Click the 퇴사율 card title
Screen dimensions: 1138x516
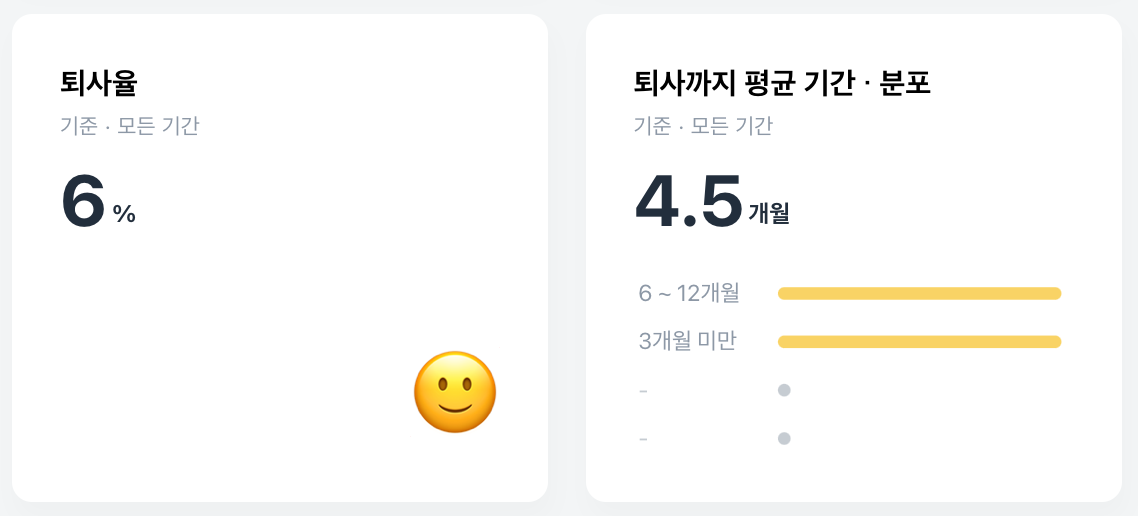point(99,84)
